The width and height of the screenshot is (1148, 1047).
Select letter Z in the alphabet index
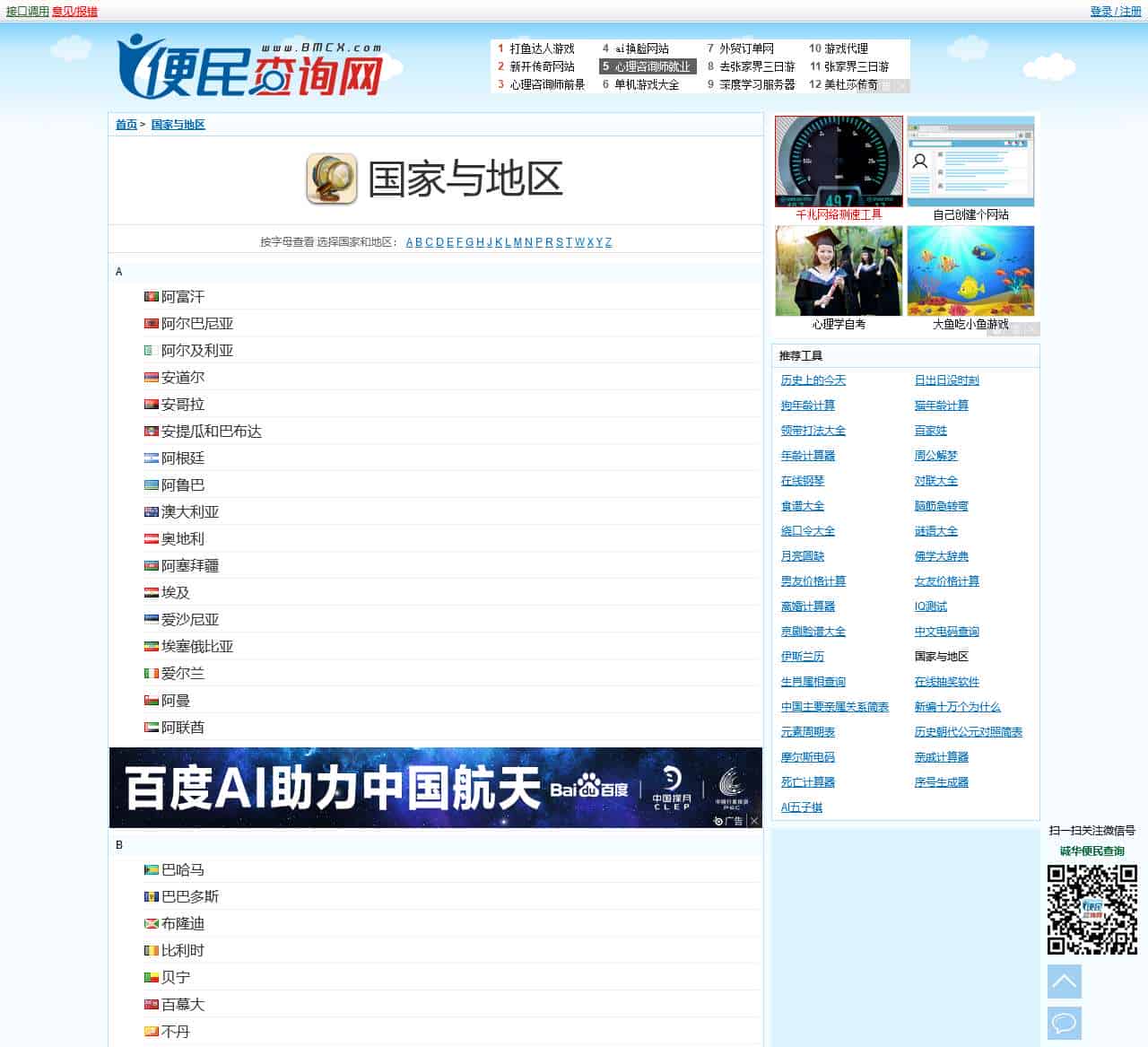608,241
